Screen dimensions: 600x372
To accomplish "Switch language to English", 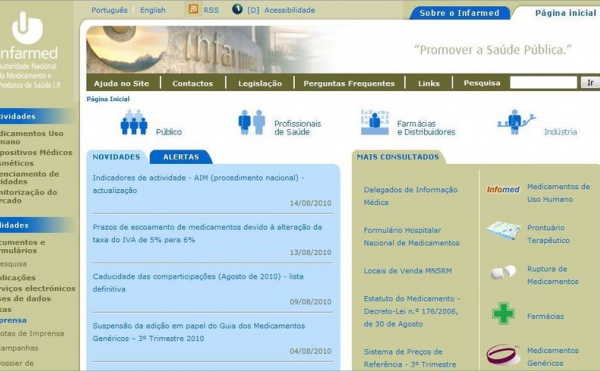I will [x=153, y=10].
